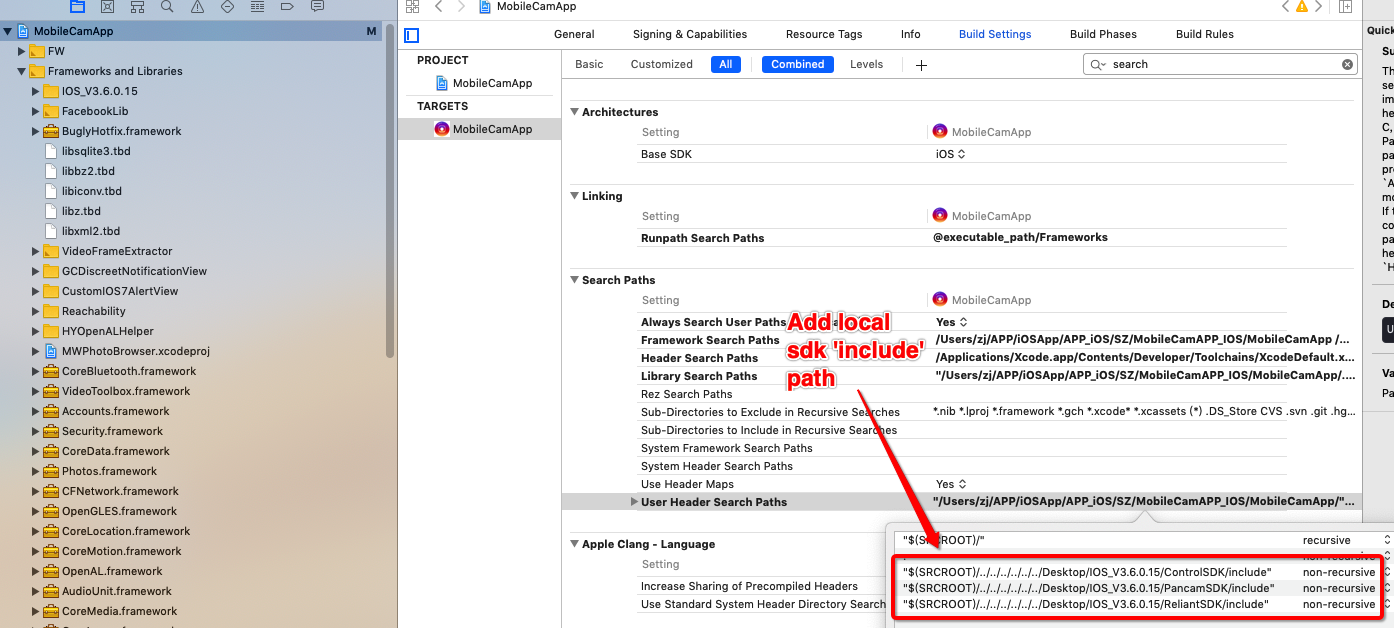This screenshot has height=628, width=1394.
Task: Click the build settings search input
Action: pyautogui.click(x=1222, y=64)
